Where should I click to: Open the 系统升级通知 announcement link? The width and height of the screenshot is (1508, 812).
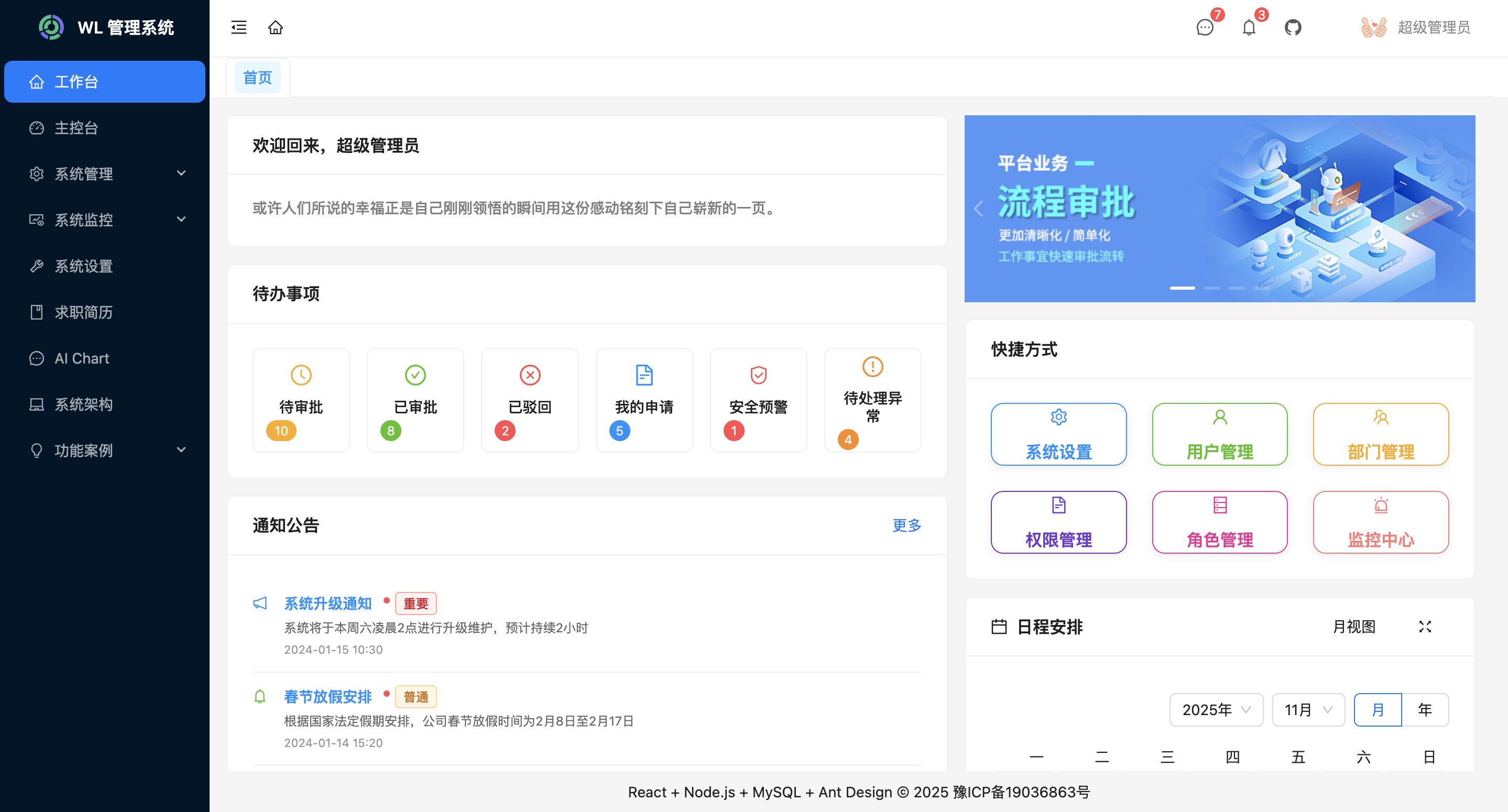tap(329, 603)
